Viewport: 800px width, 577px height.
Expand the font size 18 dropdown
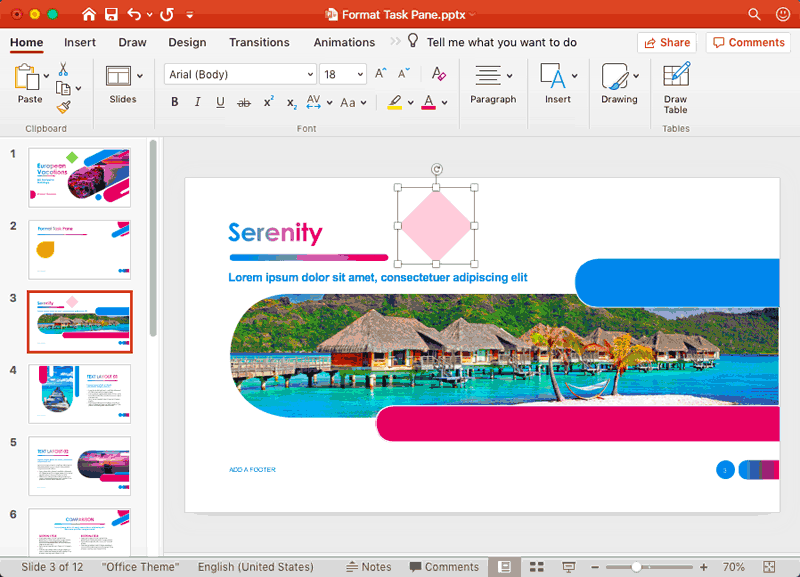coord(358,75)
